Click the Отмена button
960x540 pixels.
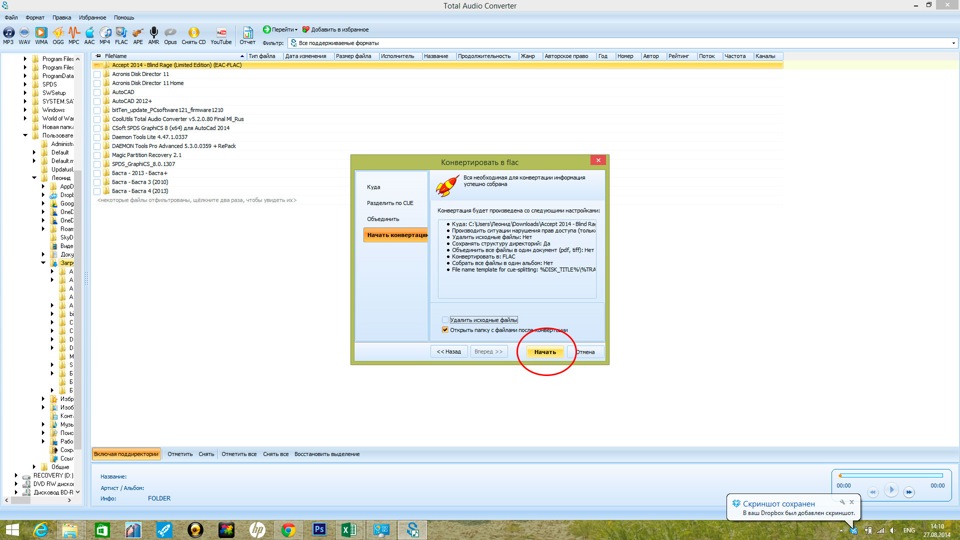(x=585, y=351)
